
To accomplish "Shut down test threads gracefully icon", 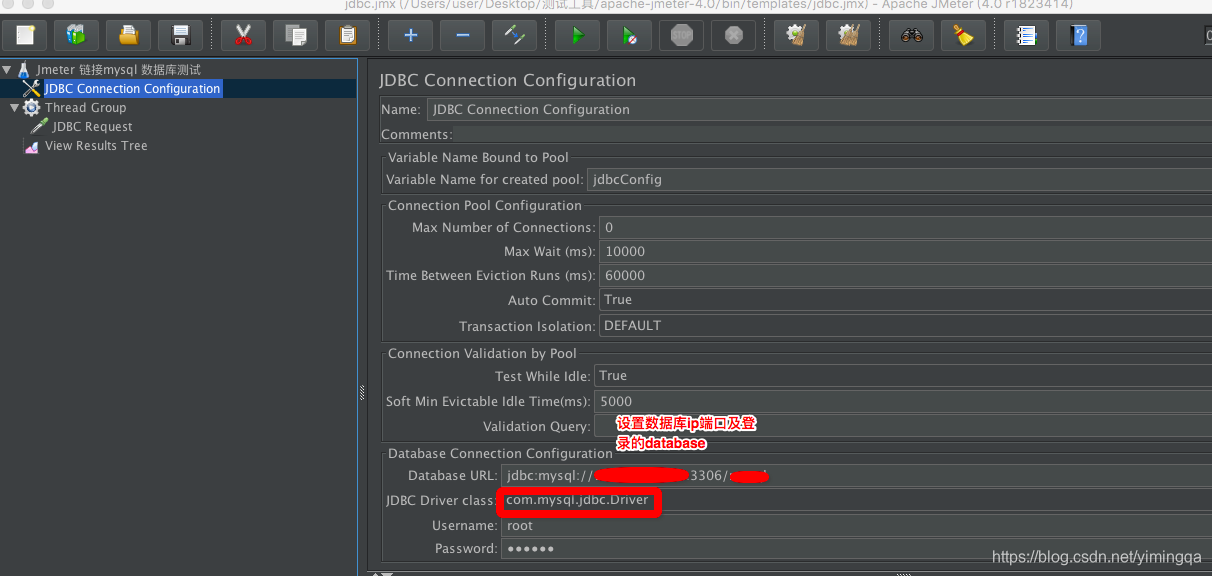I will (733, 35).
